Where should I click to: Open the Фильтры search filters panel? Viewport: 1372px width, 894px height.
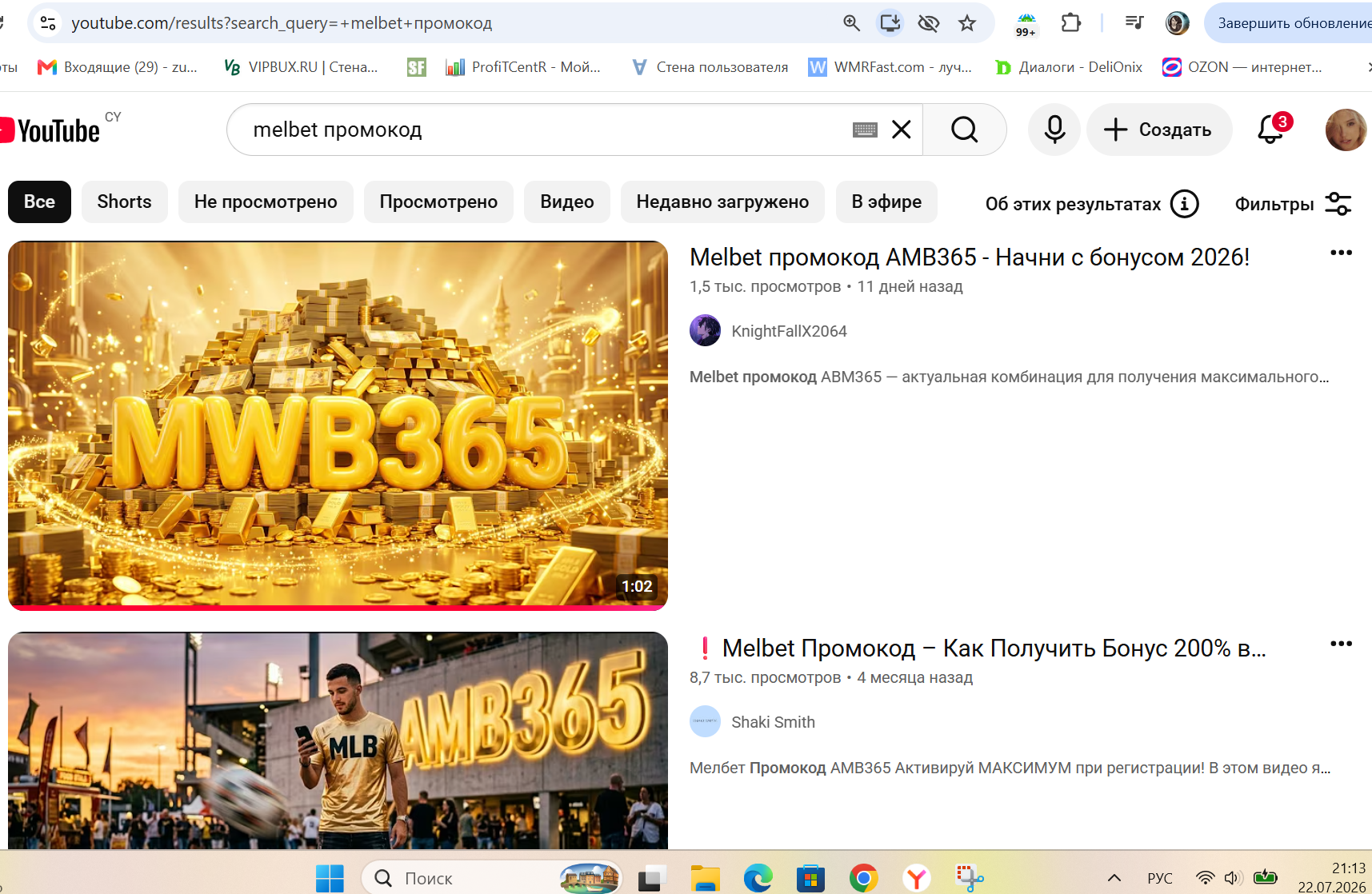[x=1294, y=204]
